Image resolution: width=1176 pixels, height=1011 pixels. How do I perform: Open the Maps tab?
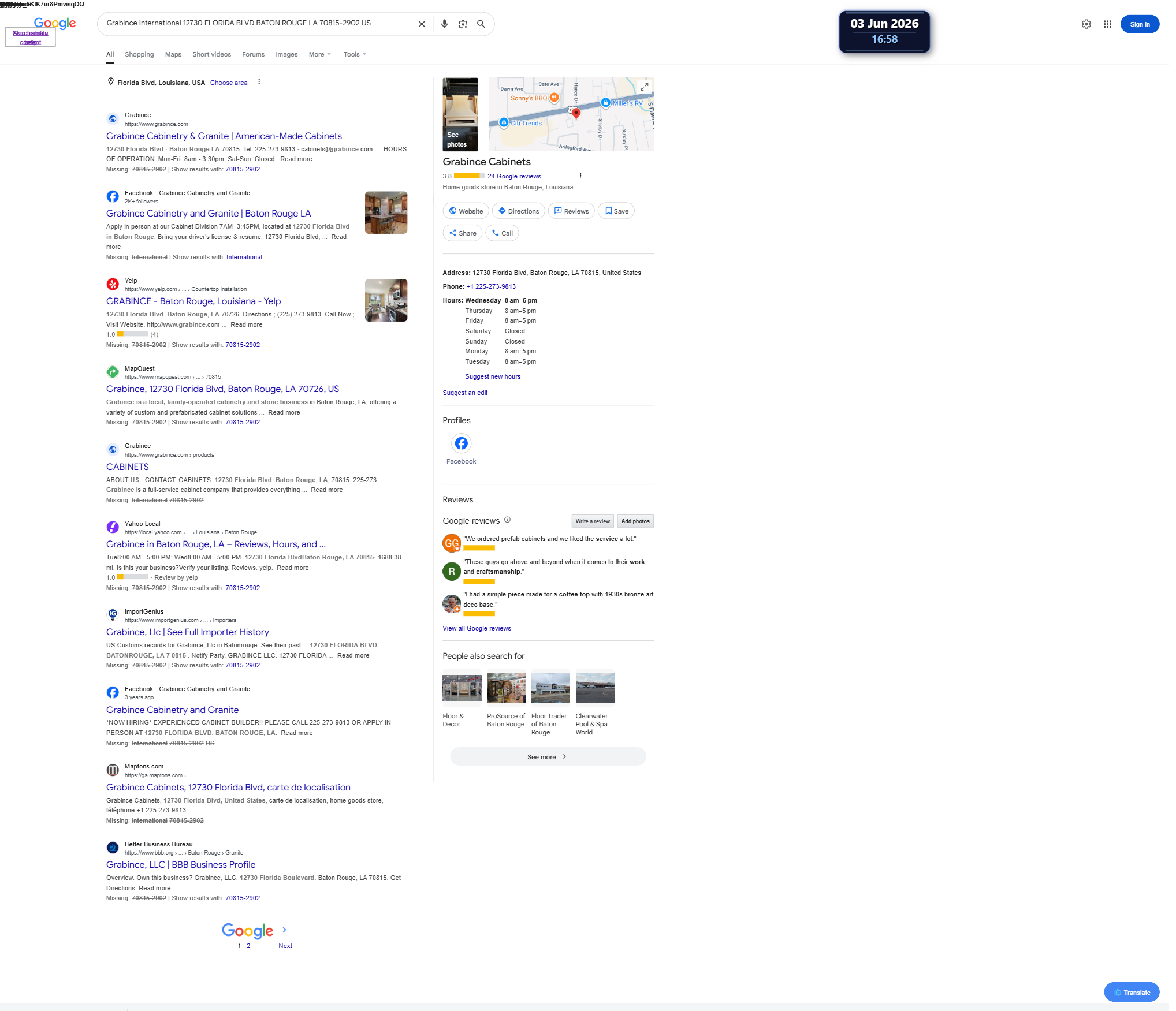point(173,55)
